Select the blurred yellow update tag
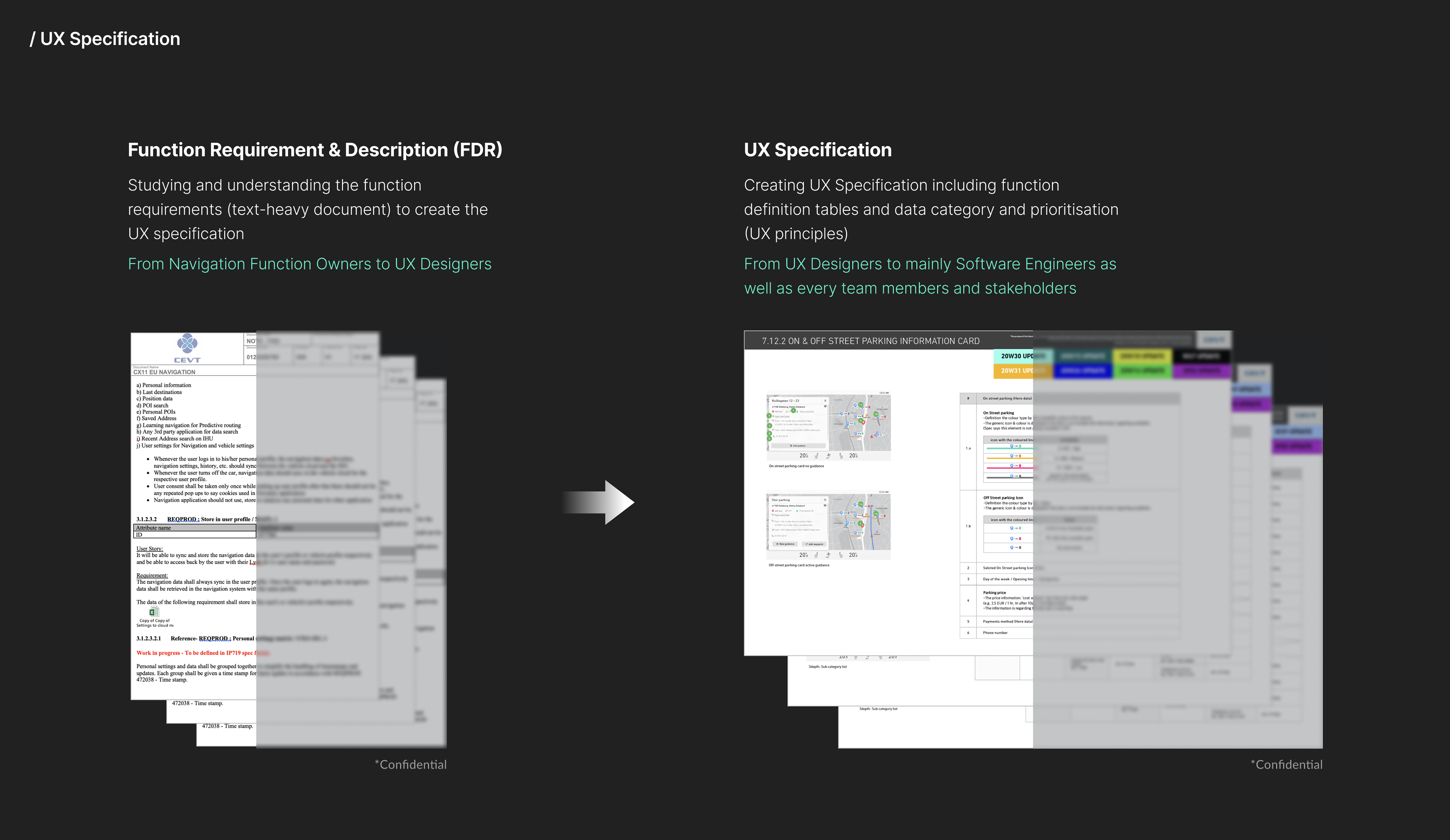 1142,356
